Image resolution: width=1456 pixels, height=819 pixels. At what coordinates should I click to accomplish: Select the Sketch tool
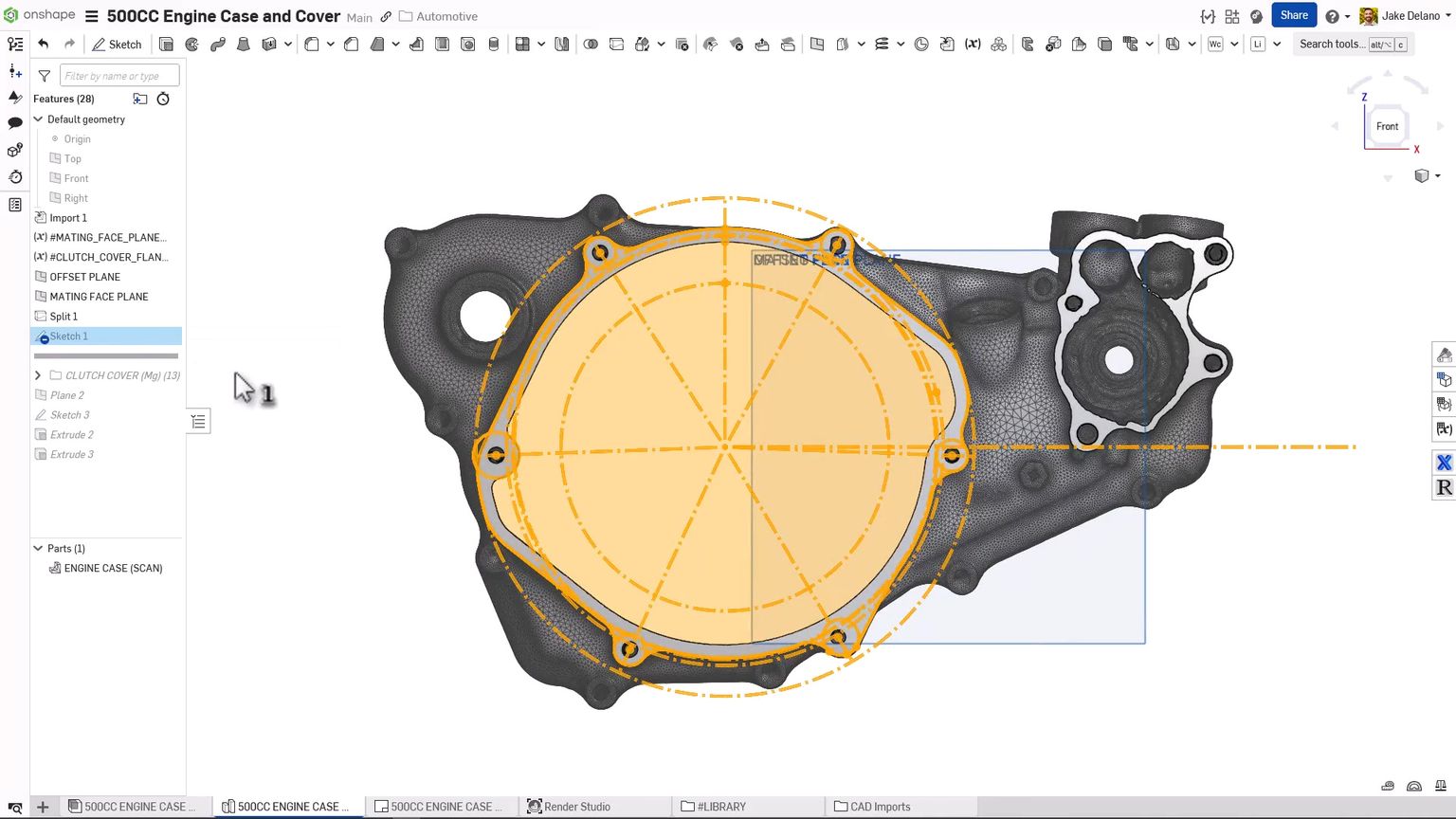pyautogui.click(x=117, y=44)
